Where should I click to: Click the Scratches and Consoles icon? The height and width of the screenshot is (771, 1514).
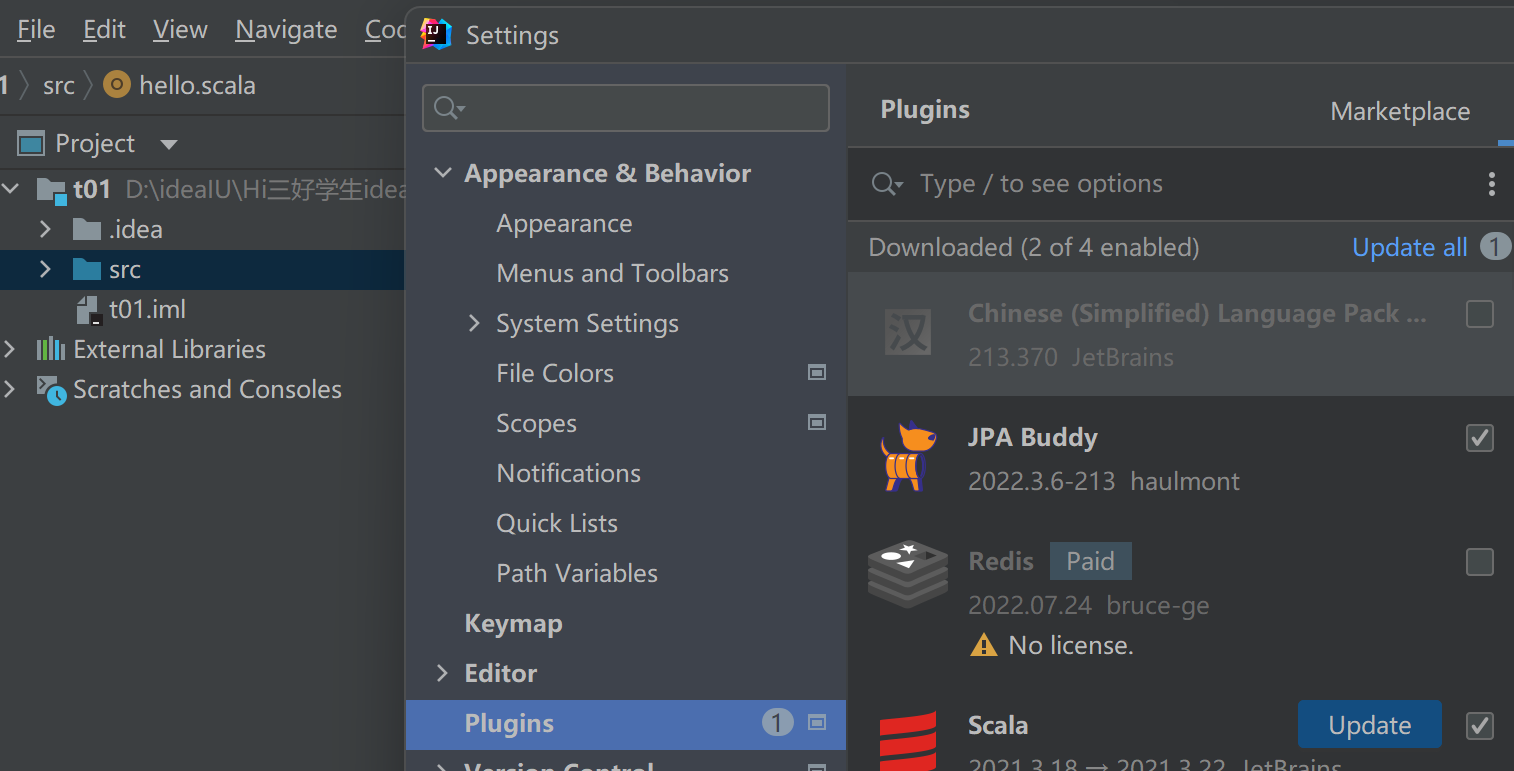click(51, 390)
